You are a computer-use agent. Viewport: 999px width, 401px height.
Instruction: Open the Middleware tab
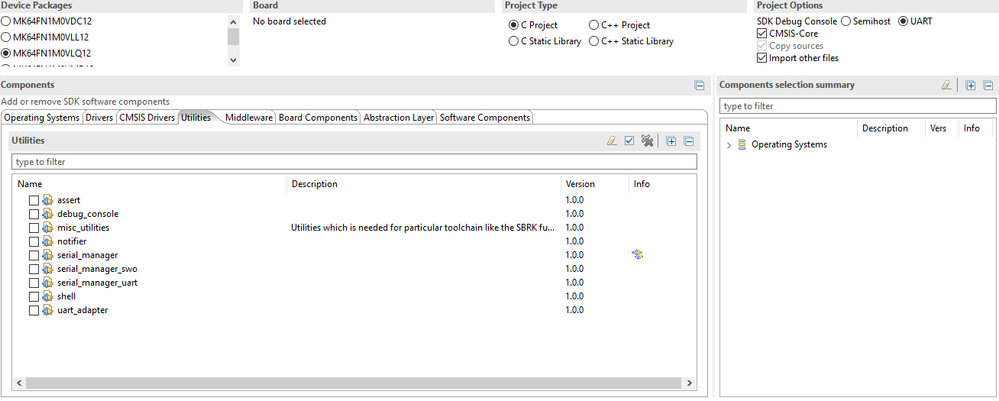tap(249, 118)
